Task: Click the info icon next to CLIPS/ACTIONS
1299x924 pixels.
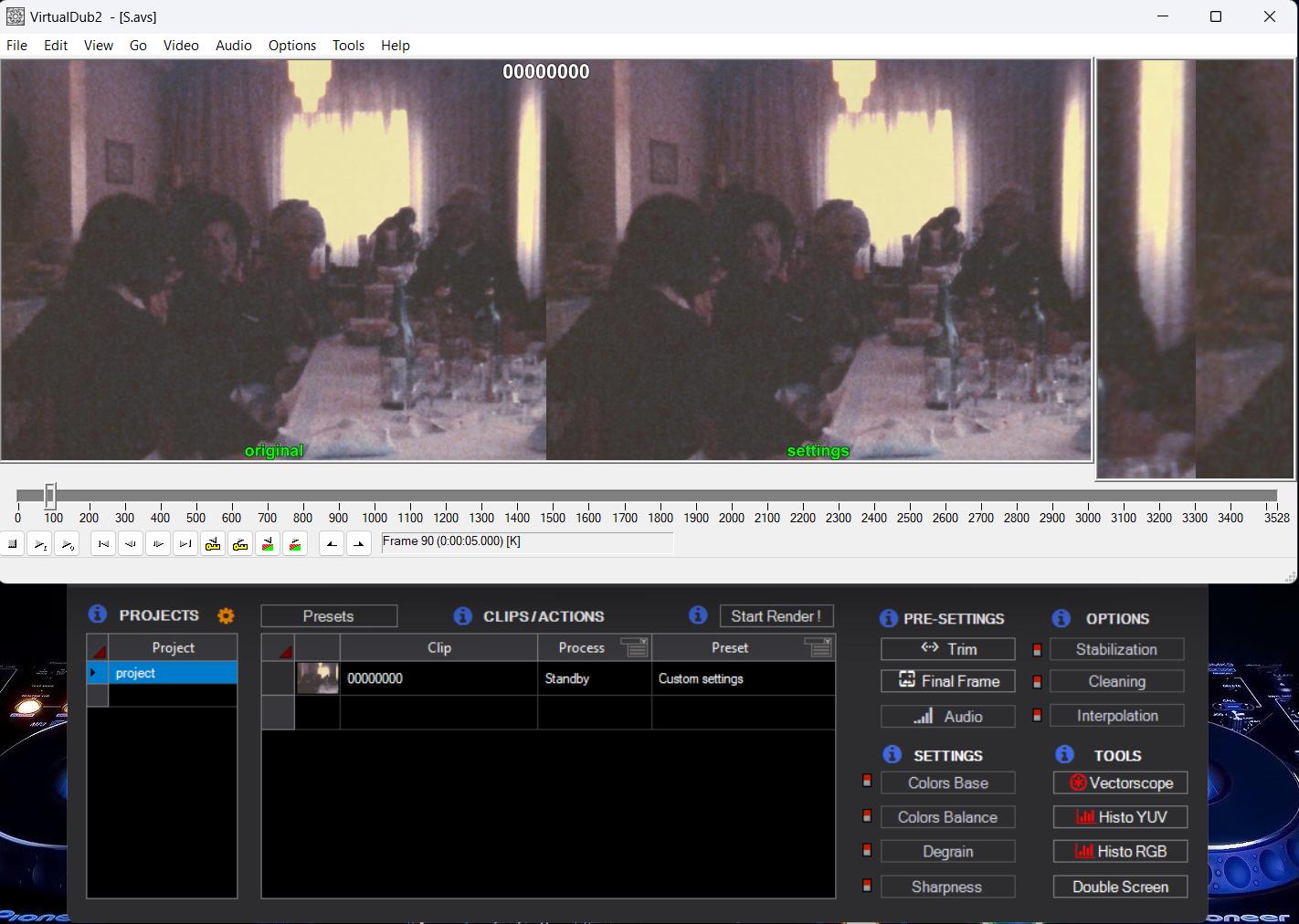Action: click(x=463, y=615)
